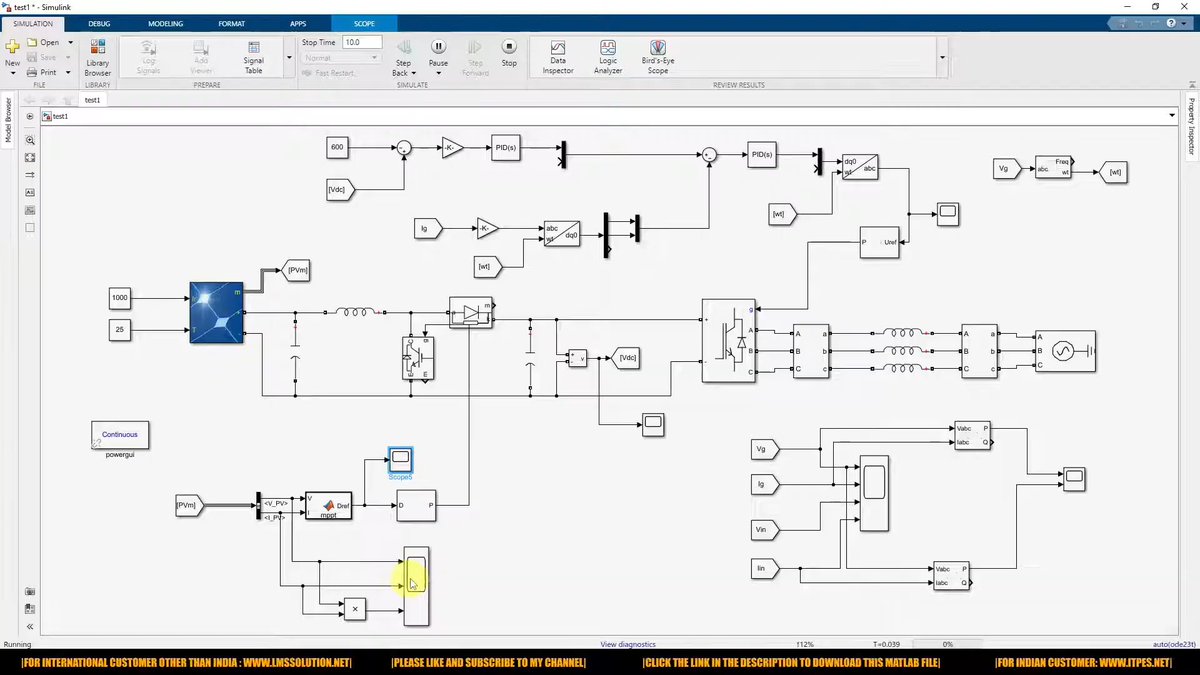Select the three-phase AC source block
Viewport: 1200px width, 675px height.
1064,351
